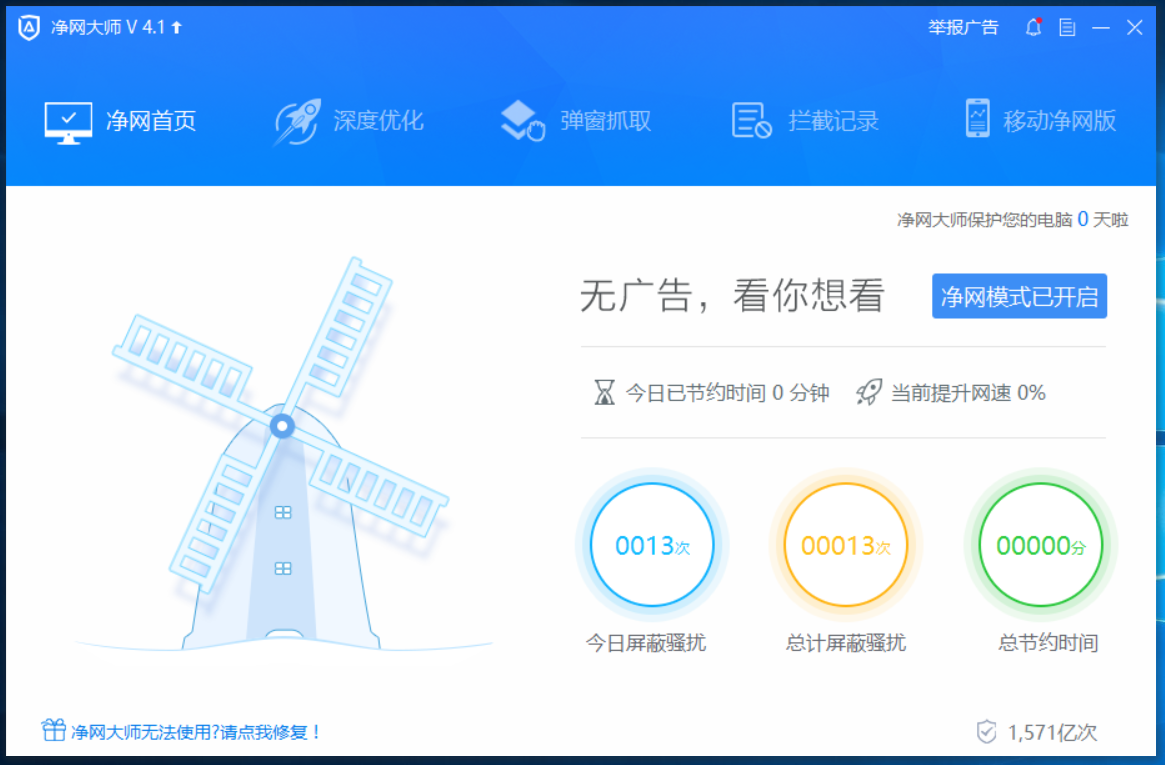Click the 净网大师 V 4.1 title text
Viewport: 1165px width, 765px height.
(108, 27)
